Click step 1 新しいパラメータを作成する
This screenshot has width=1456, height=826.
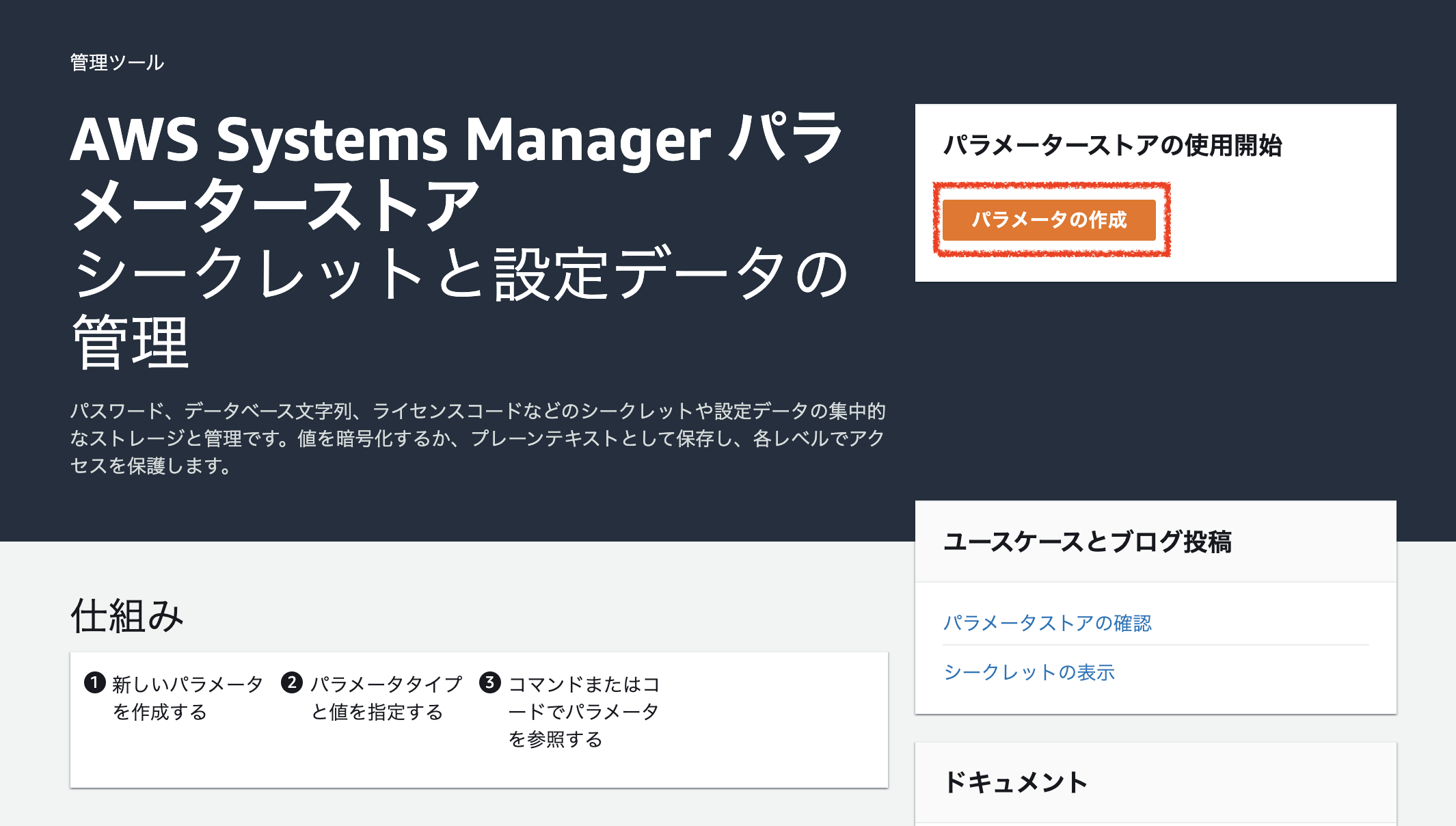[x=174, y=697]
